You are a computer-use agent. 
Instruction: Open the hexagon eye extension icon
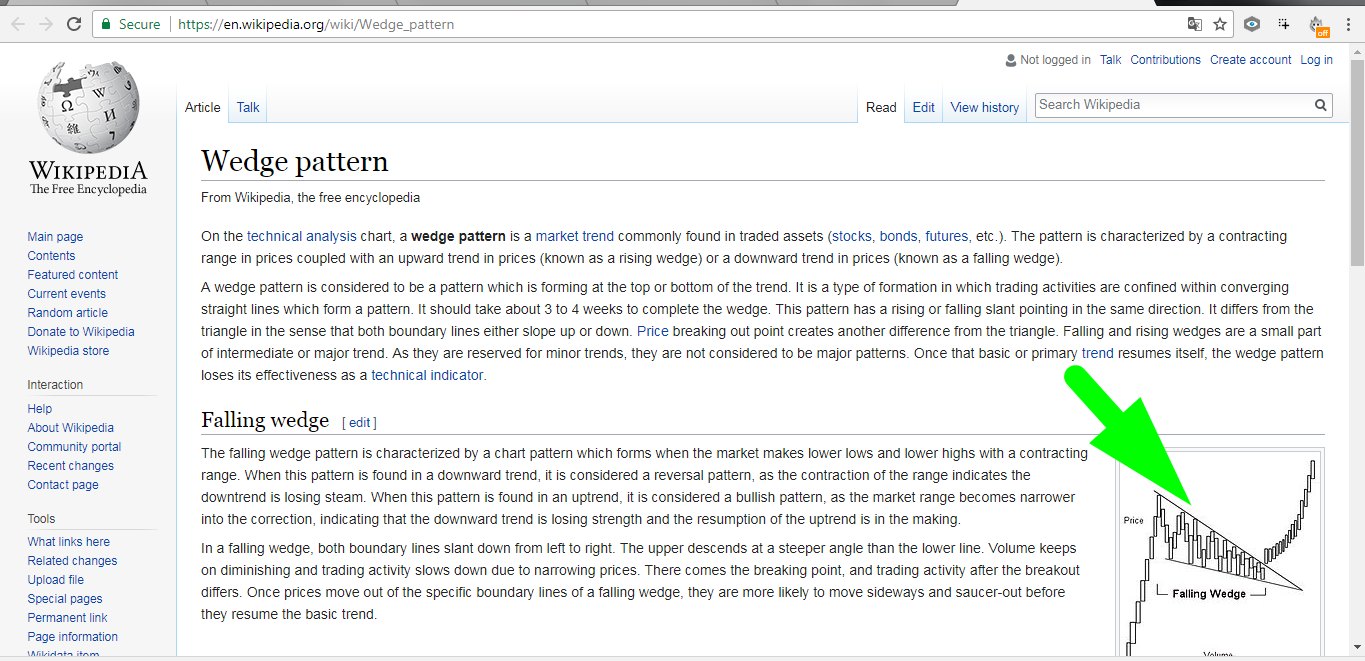pyautogui.click(x=1252, y=24)
